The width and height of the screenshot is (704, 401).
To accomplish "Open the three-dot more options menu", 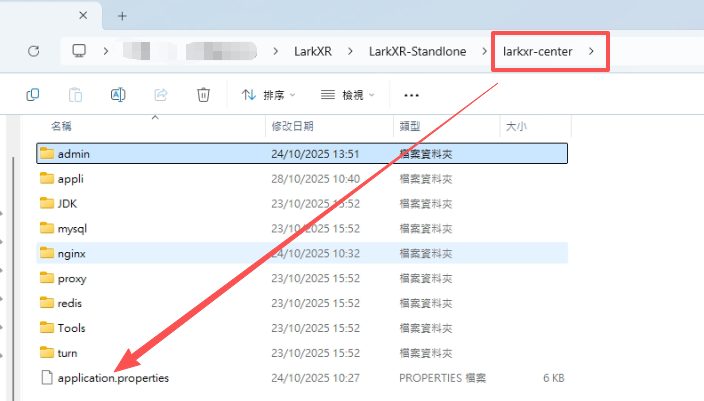I will click(x=410, y=95).
